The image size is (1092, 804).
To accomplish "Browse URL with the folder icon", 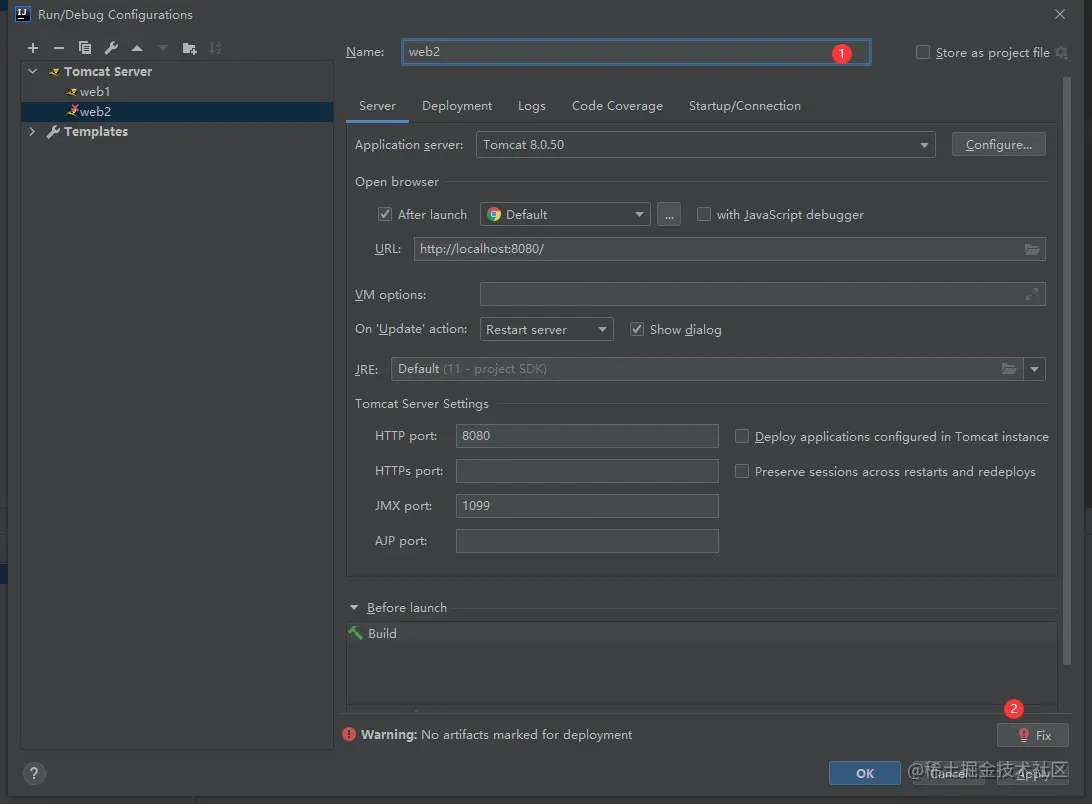I will point(1031,249).
